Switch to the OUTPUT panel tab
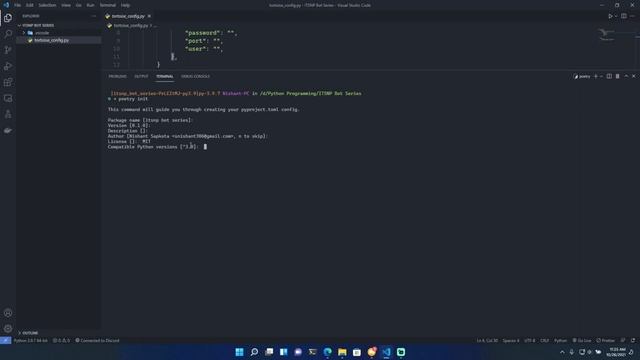Image resolution: width=640 pixels, height=360 pixels. (141, 76)
